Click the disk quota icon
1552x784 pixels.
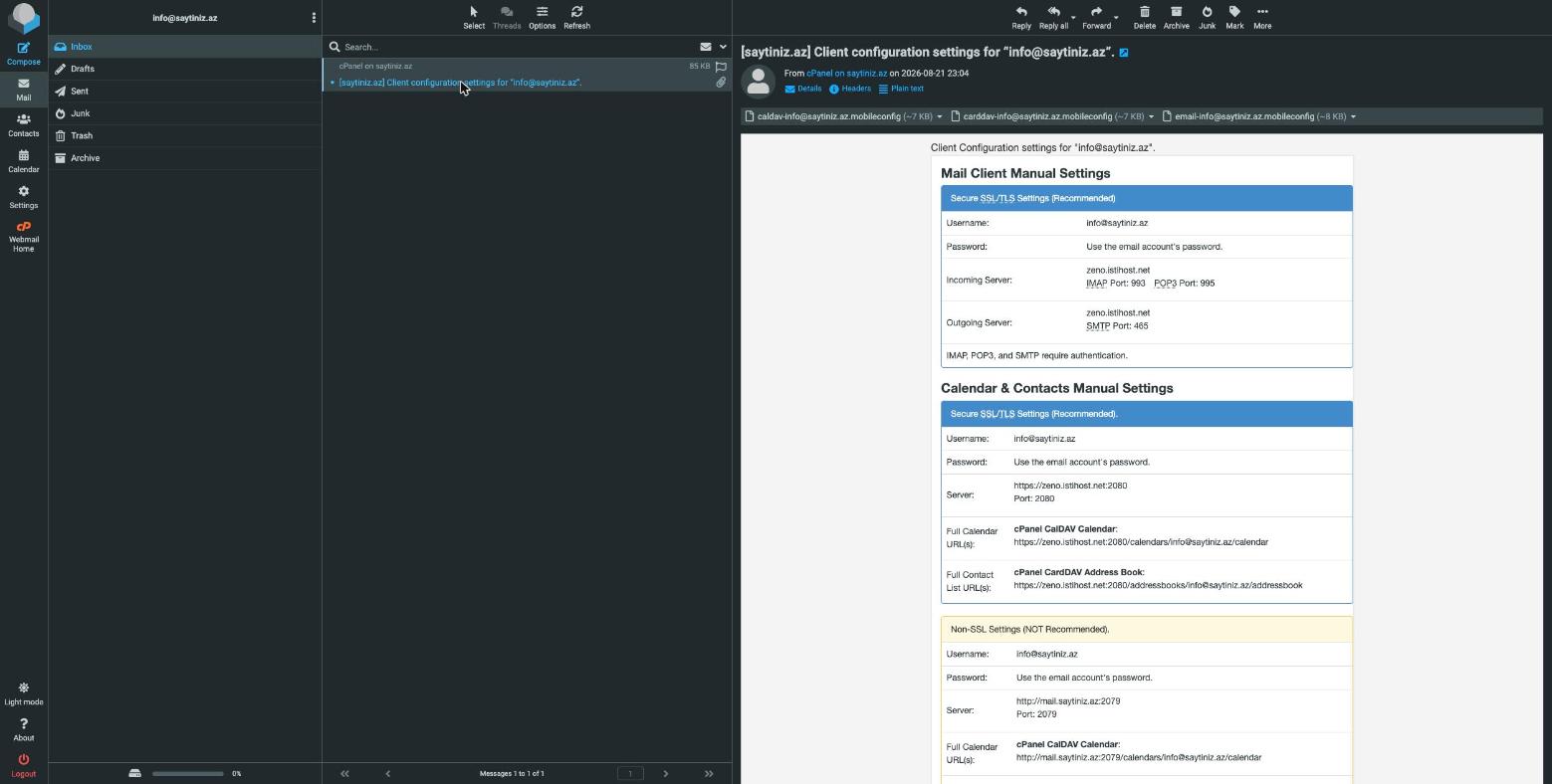[135, 773]
